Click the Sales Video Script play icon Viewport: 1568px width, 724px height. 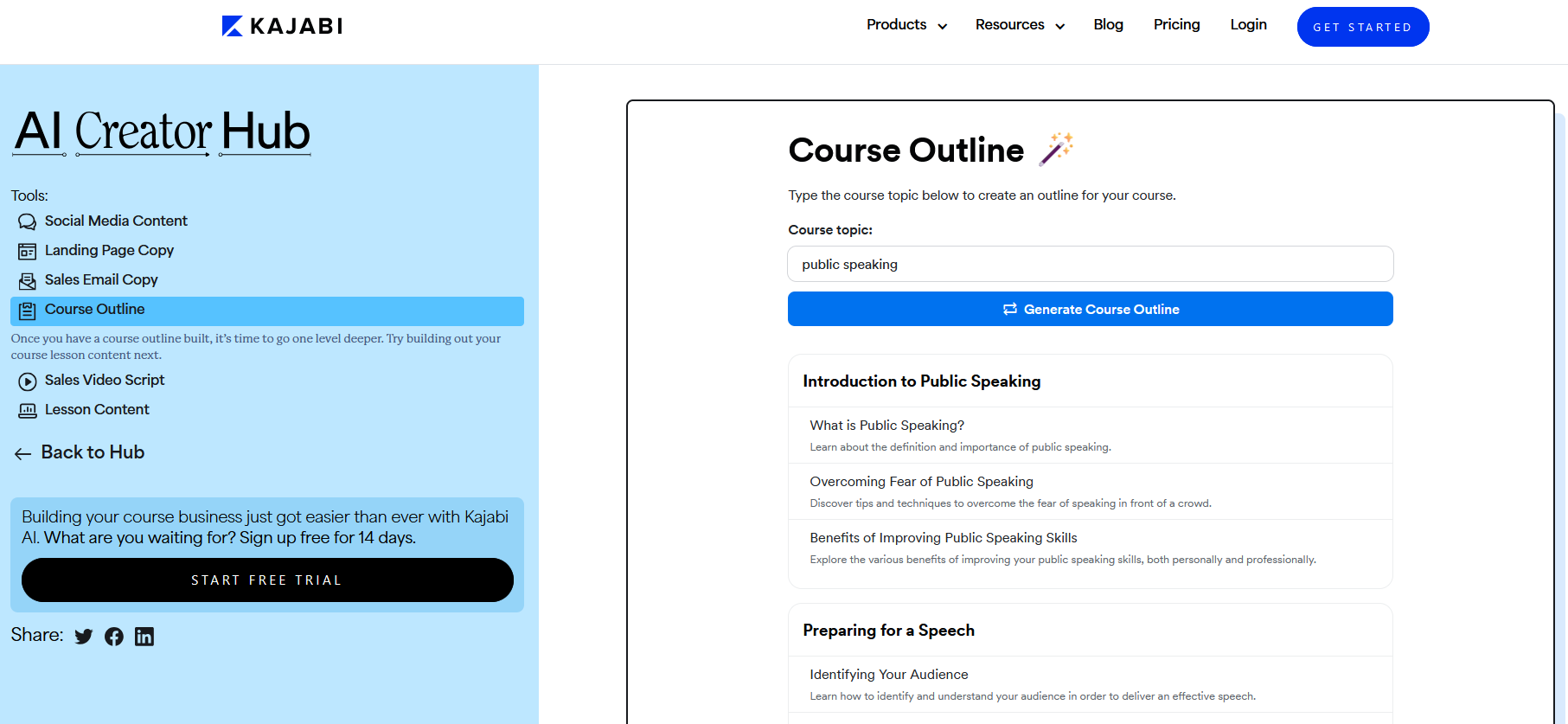pyautogui.click(x=28, y=381)
